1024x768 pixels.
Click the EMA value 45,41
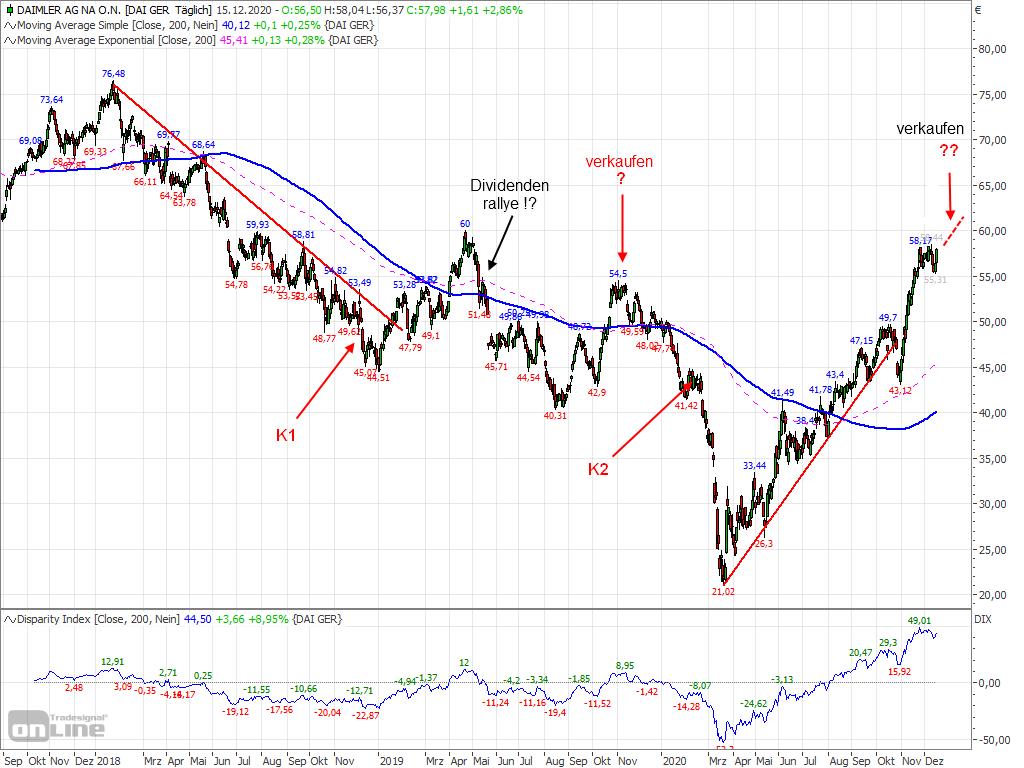[x=234, y=40]
